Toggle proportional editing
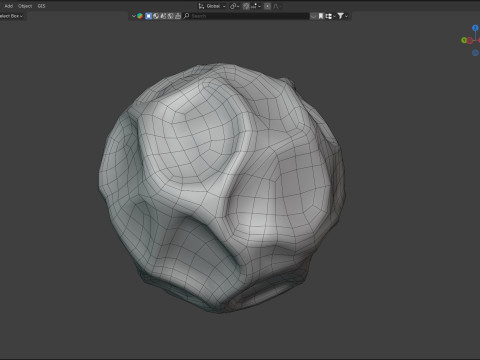480x360 pixels. point(267,6)
